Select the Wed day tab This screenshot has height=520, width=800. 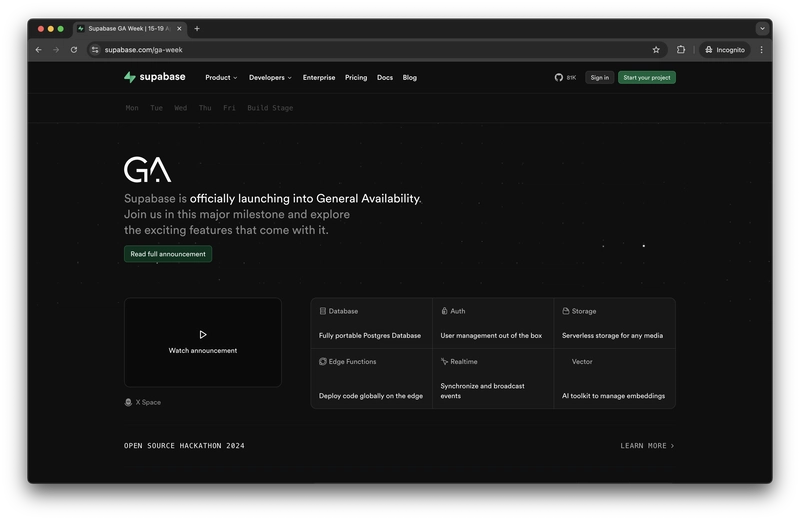tap(181, 108)
